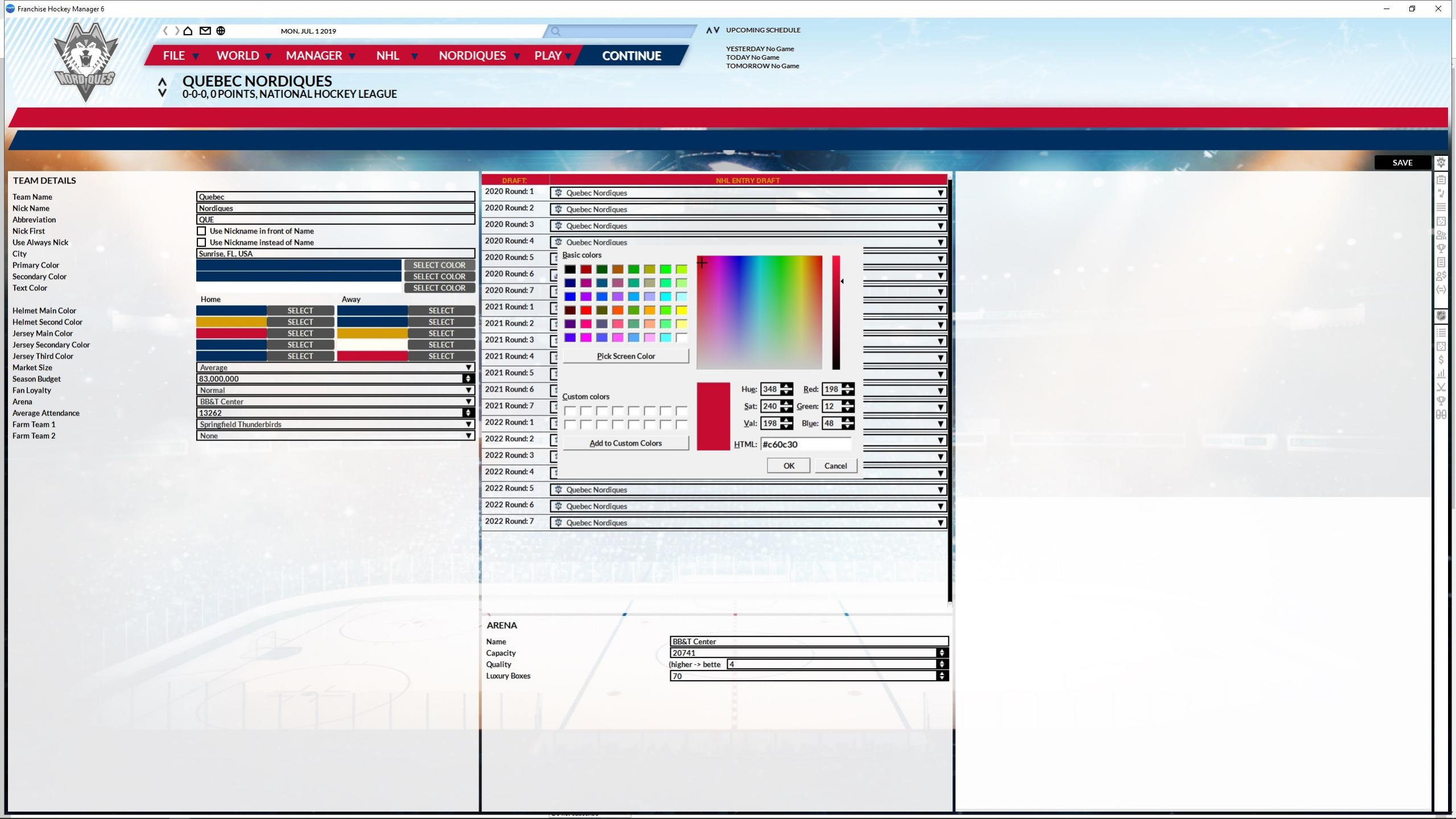The width and height of the screenshot is (1456, 819).
Task: Expand Farm Team 1 dropdown
Action: point(468,425)
